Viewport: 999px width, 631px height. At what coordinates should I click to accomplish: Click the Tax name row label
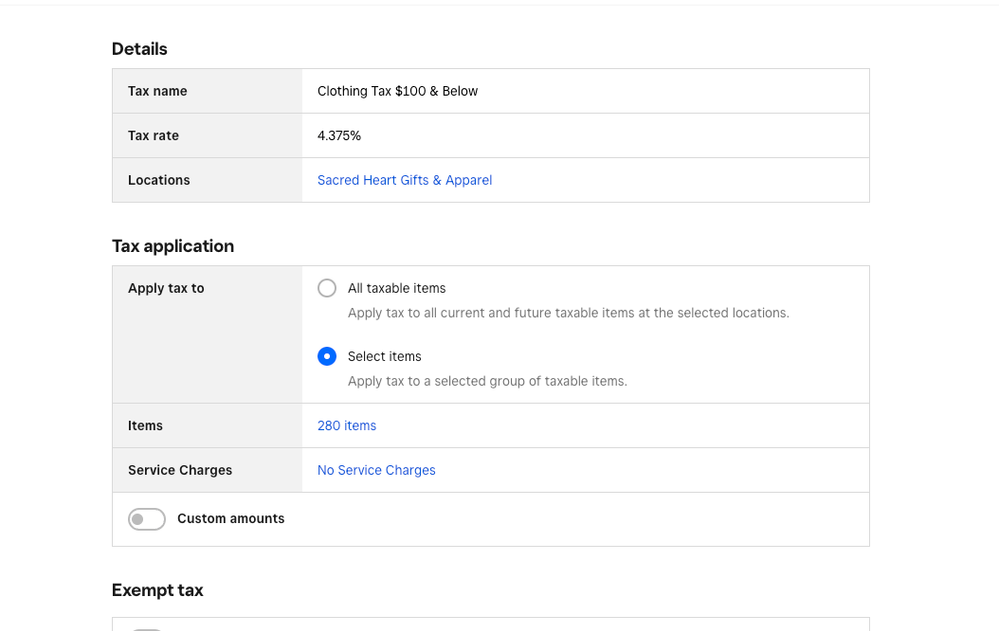coord(157,91)
